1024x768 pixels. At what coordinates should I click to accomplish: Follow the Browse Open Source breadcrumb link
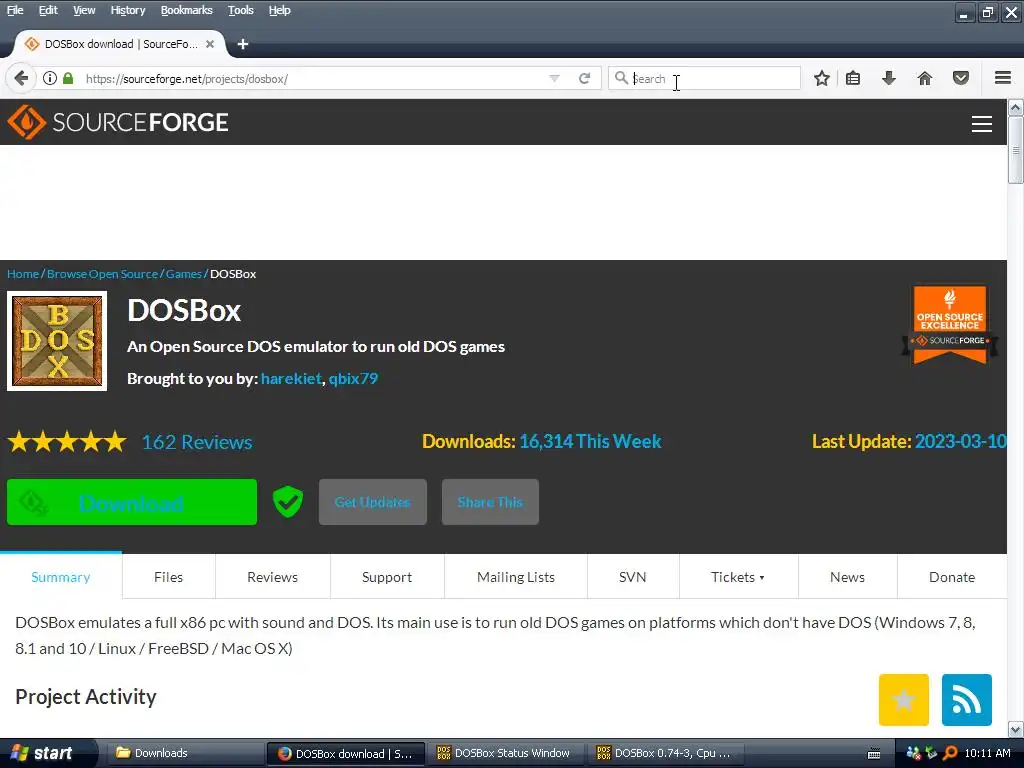(103, 274)
